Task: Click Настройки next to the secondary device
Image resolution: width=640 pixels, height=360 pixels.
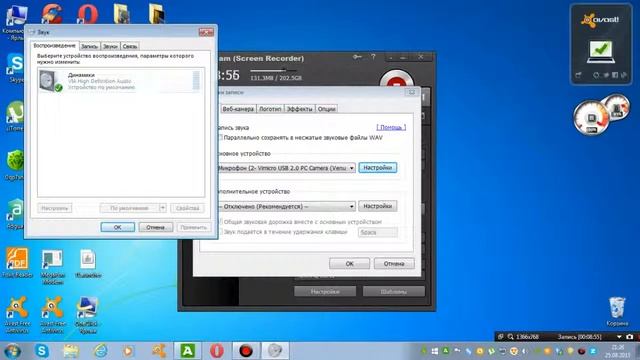Action: [378, 206]
